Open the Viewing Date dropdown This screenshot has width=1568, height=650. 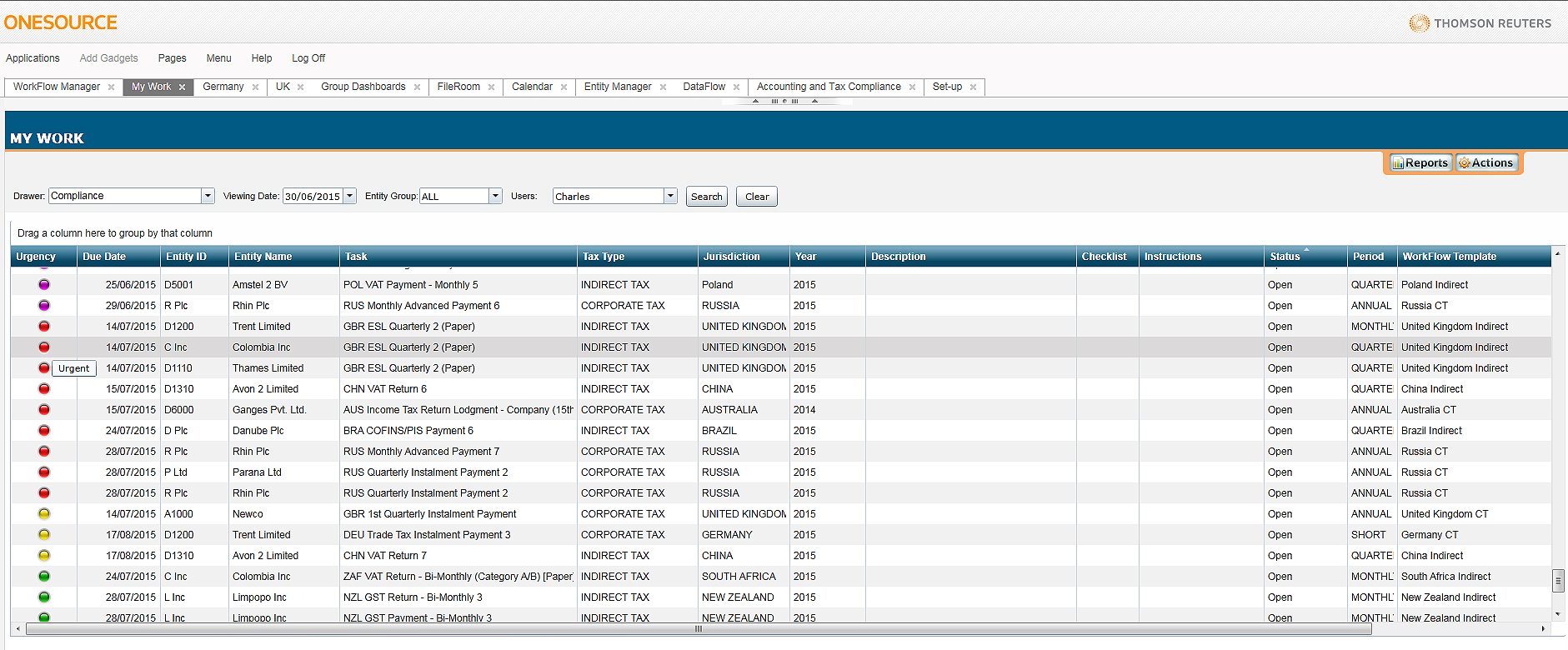point(349,196)
